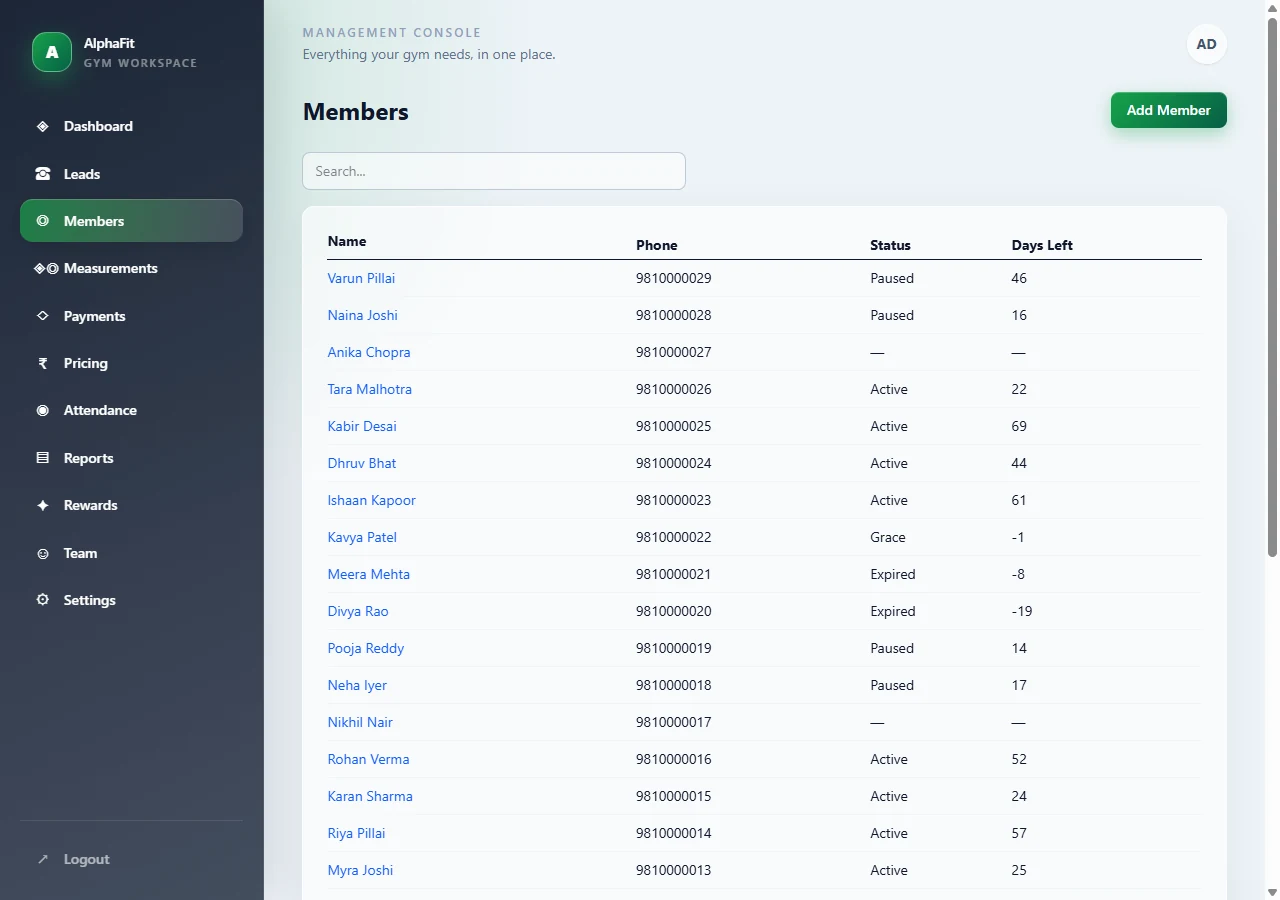Click the Team smiley icon
Screen dimensions: 1280x900
point(42,553)
